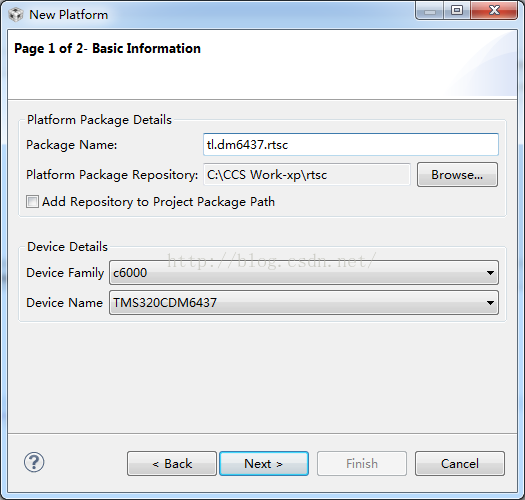This screenshot has width=525, height=500.
Task: Click the arrow on Device Name dropdown
Action: coord(490,303)
